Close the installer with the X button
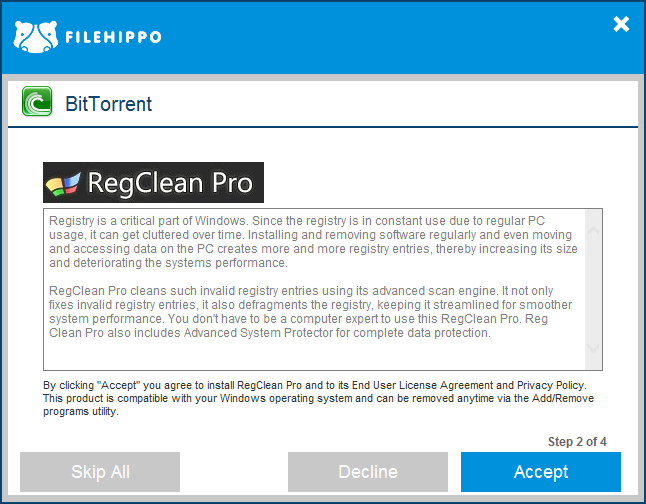This screenshot has width=646, height=504. tap(621, 24)
